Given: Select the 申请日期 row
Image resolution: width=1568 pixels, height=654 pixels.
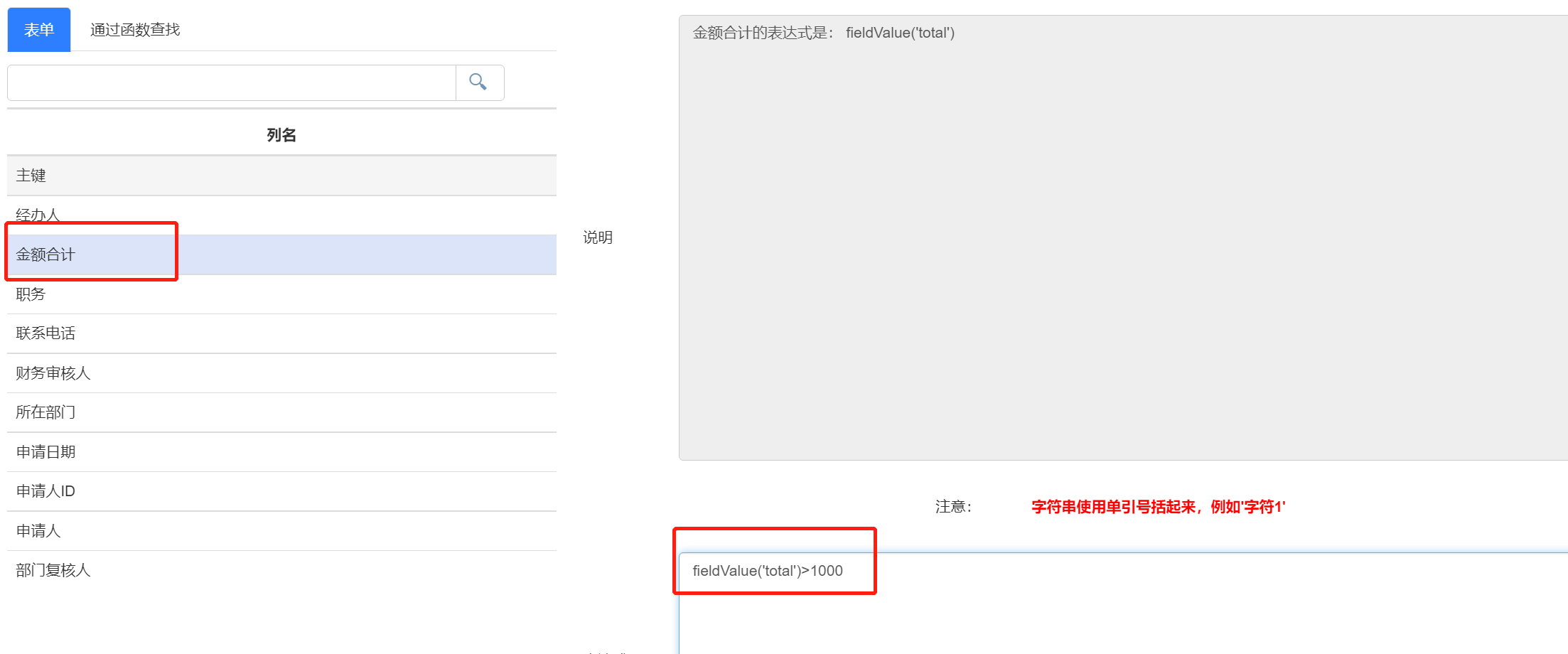Looking at the screenshot, I should (x=281, y=452).
